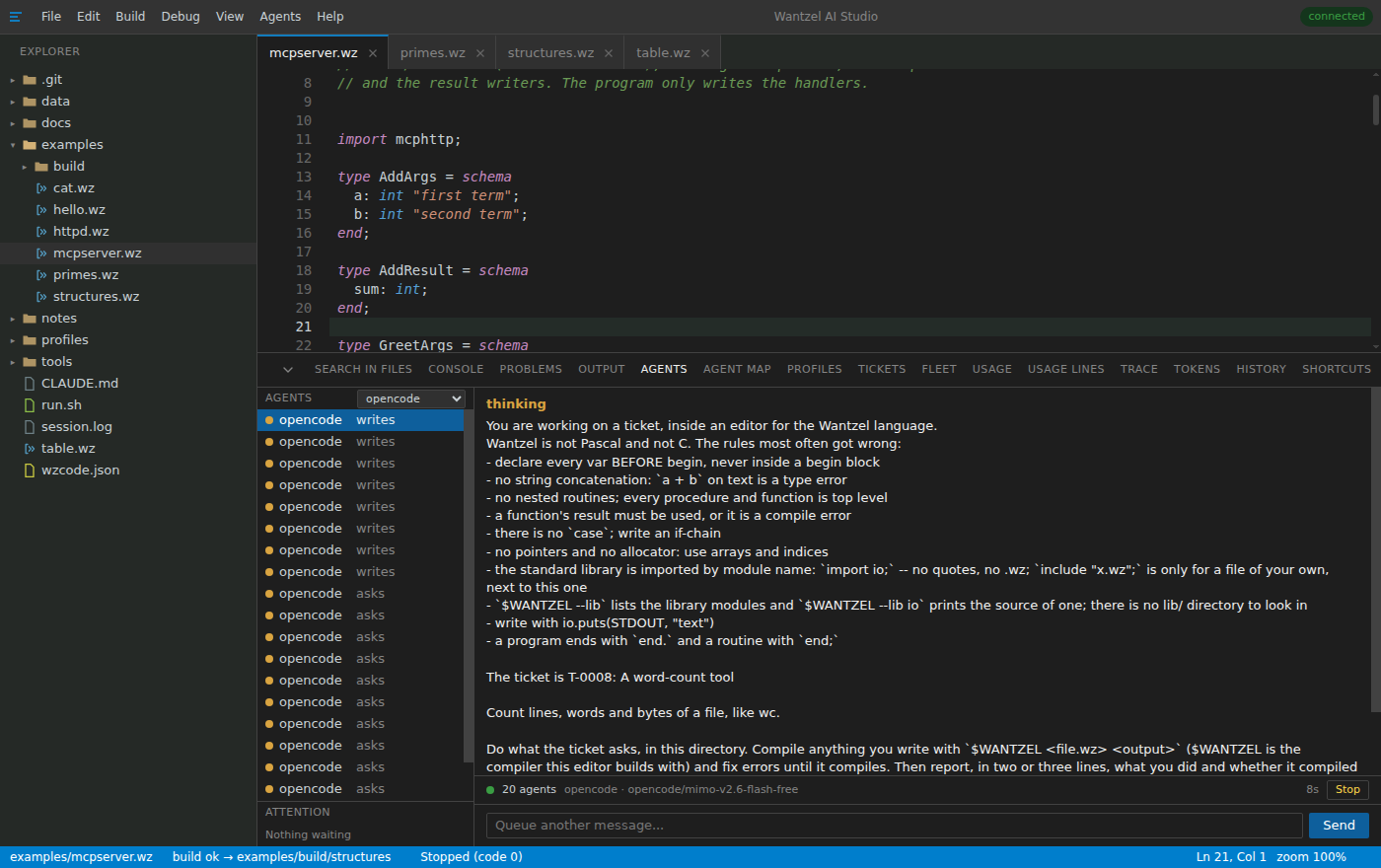Viewport: 1381px width, 868px height.
Task: Close the mcpserver.wz tab
Action: coord(373,53)
